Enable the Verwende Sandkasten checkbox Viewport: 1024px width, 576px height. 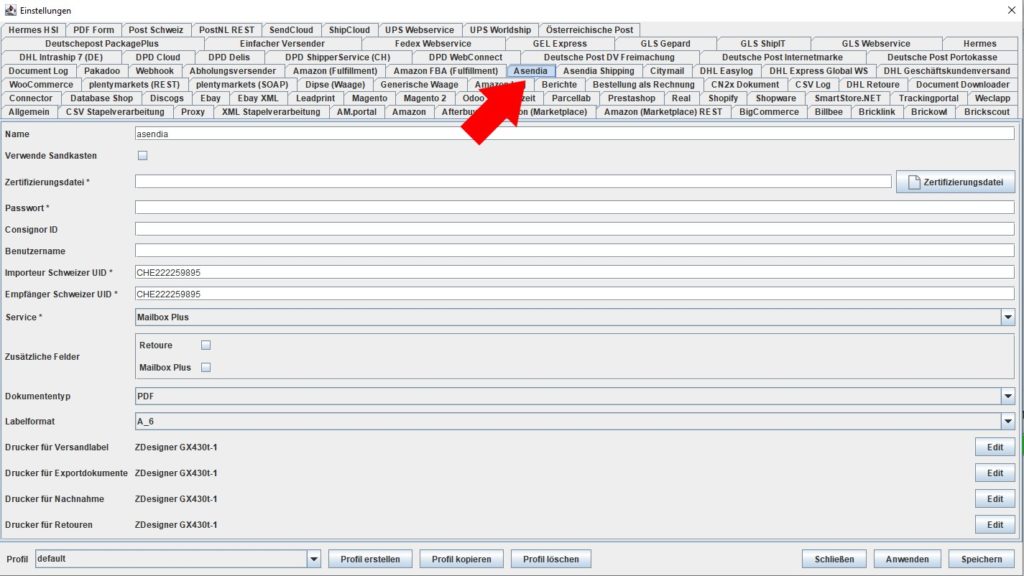point(142,155)
